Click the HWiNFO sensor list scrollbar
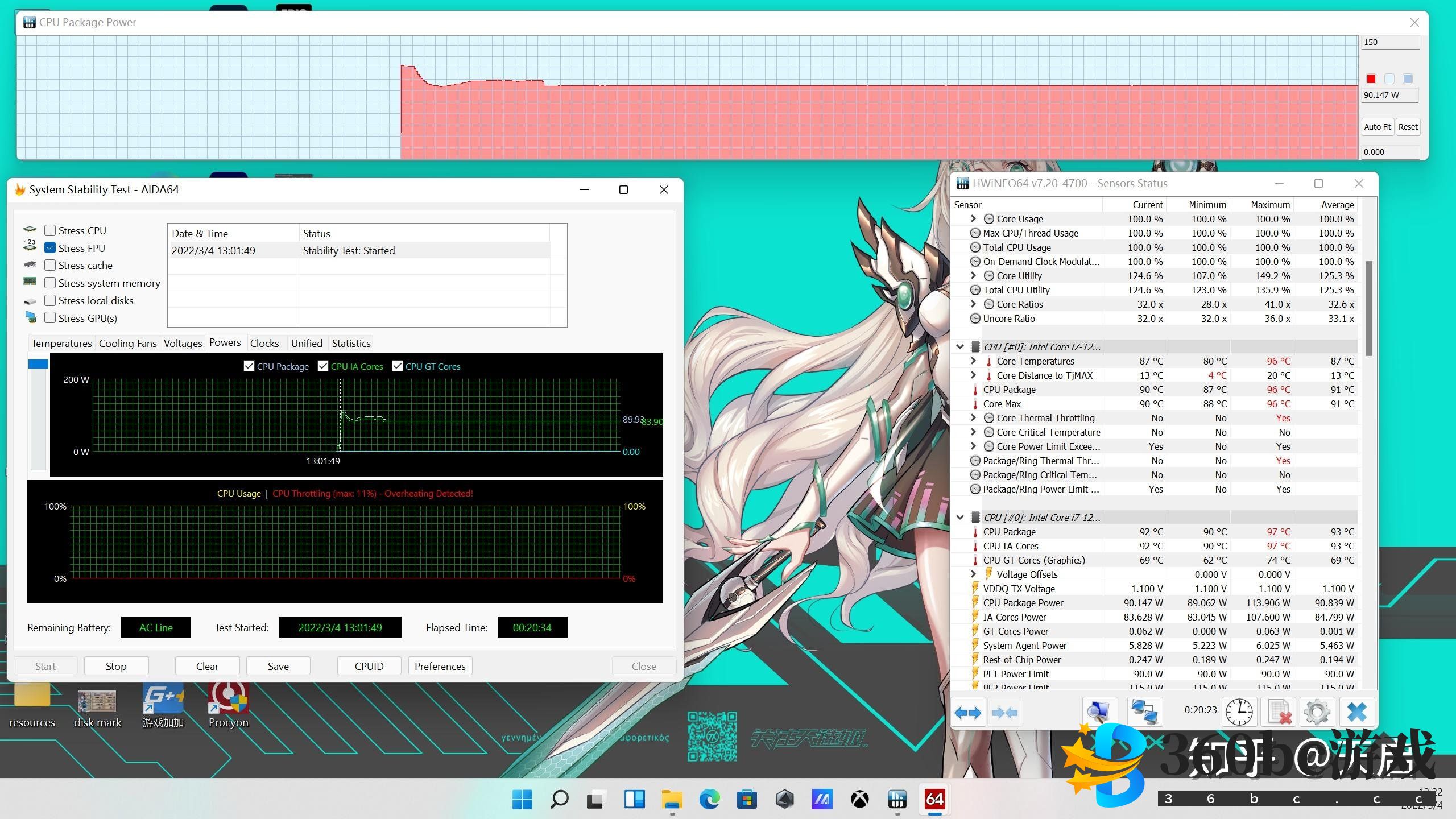 (x=1369, y=307)
